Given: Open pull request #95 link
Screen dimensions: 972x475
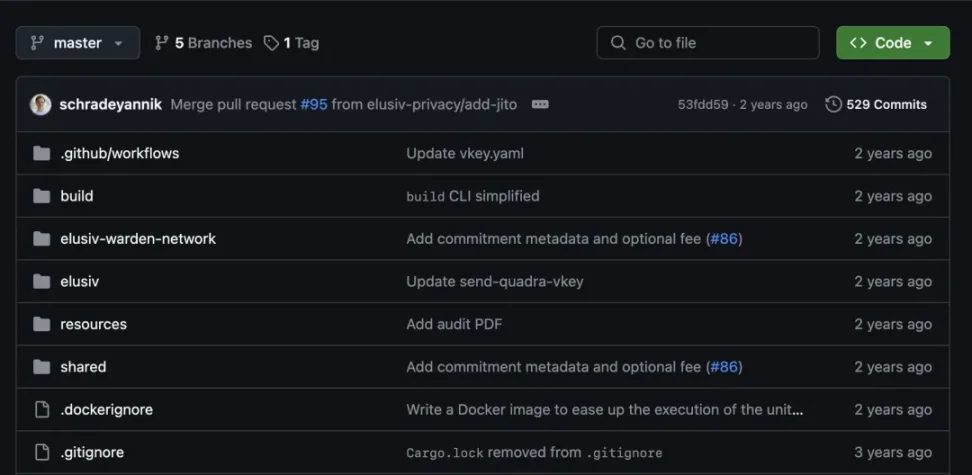Looking at the screenshot, I should tap(314, 105).
